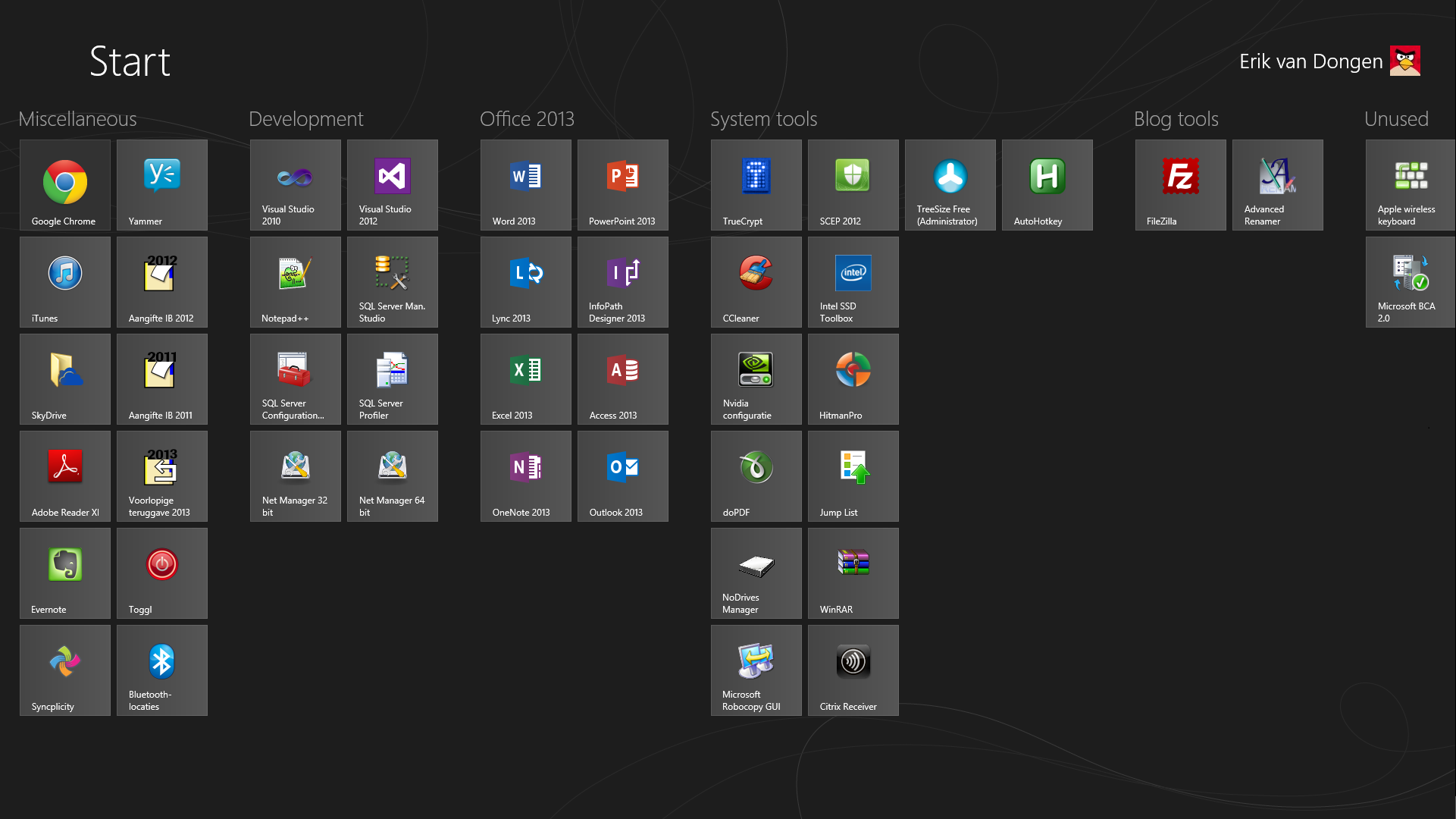This screenshot has width=1456, height=819.
Task: Open the doPDF tile
Action: coord(756,476)
